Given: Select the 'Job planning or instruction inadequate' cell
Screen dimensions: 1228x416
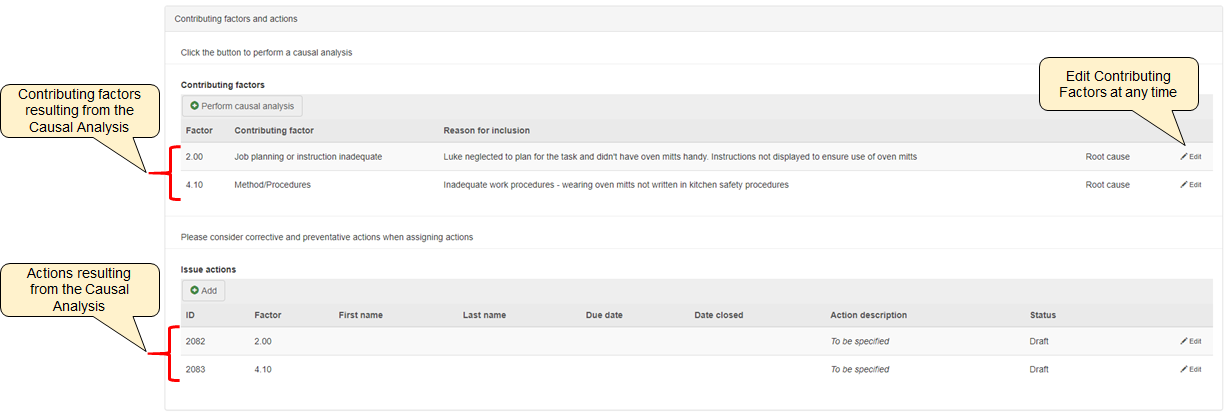Looking at the screenshot, I should pos(308,157).
